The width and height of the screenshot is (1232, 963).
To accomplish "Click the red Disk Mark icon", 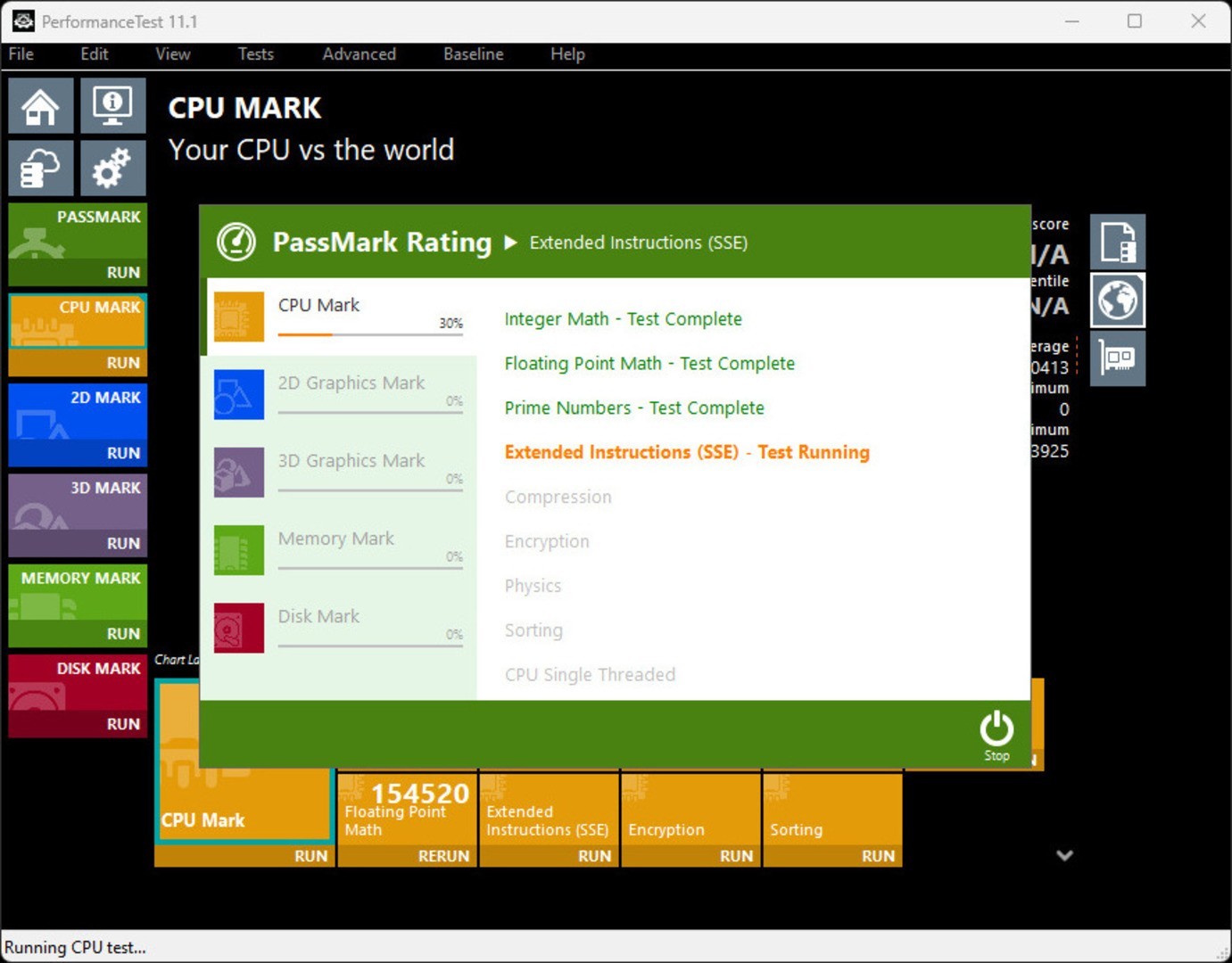I will pyautogui.click(x=239, y=628).
